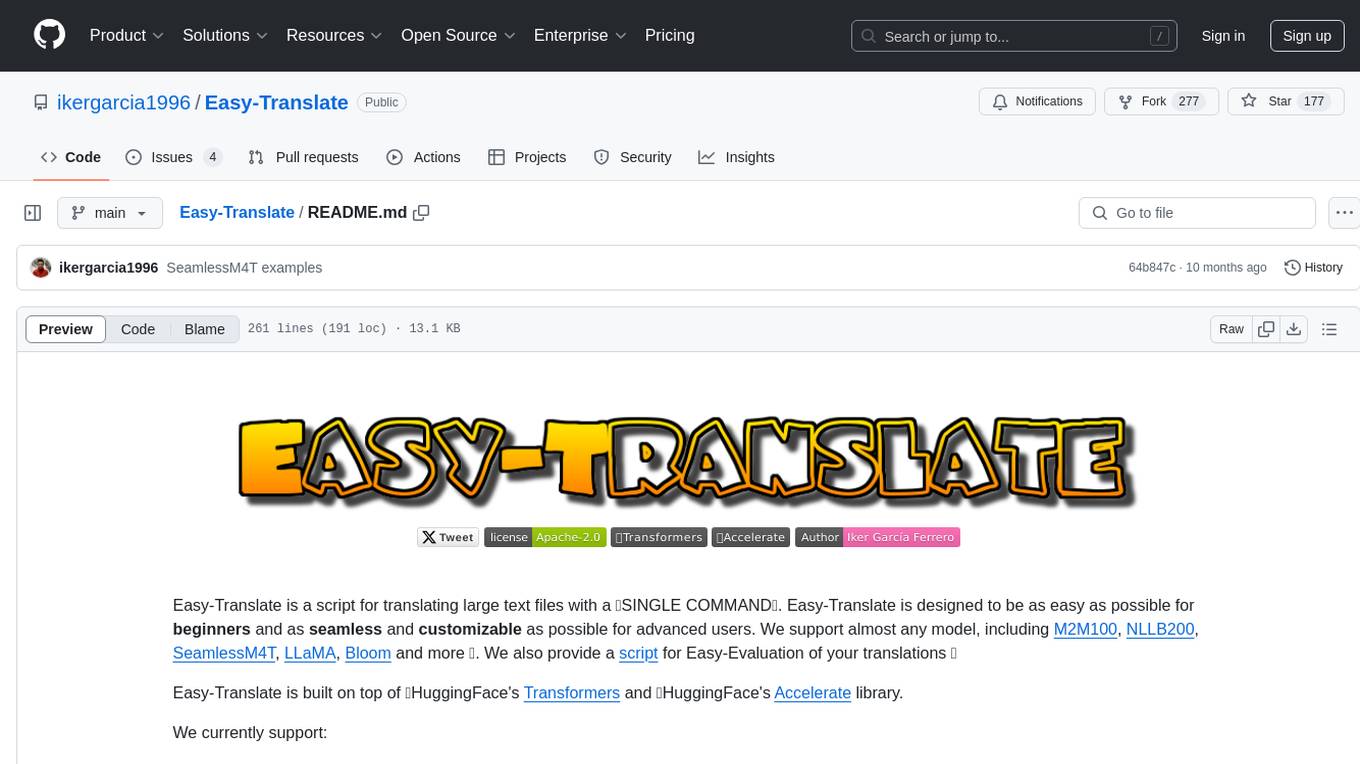Screen dimensions: 1360x764
Task: Open the README outline list
Action: 1329,329
